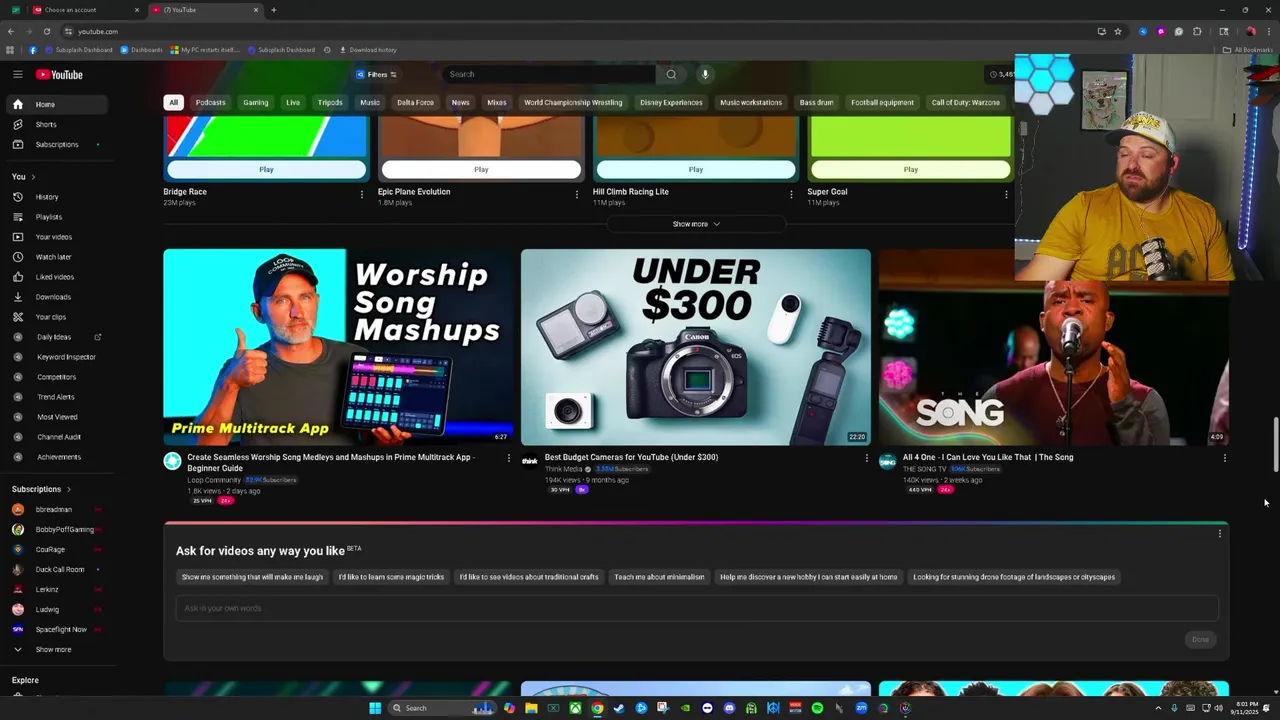Open more options for Worship Song Medleys video
1280x720 pixels.
coord(508,458)
